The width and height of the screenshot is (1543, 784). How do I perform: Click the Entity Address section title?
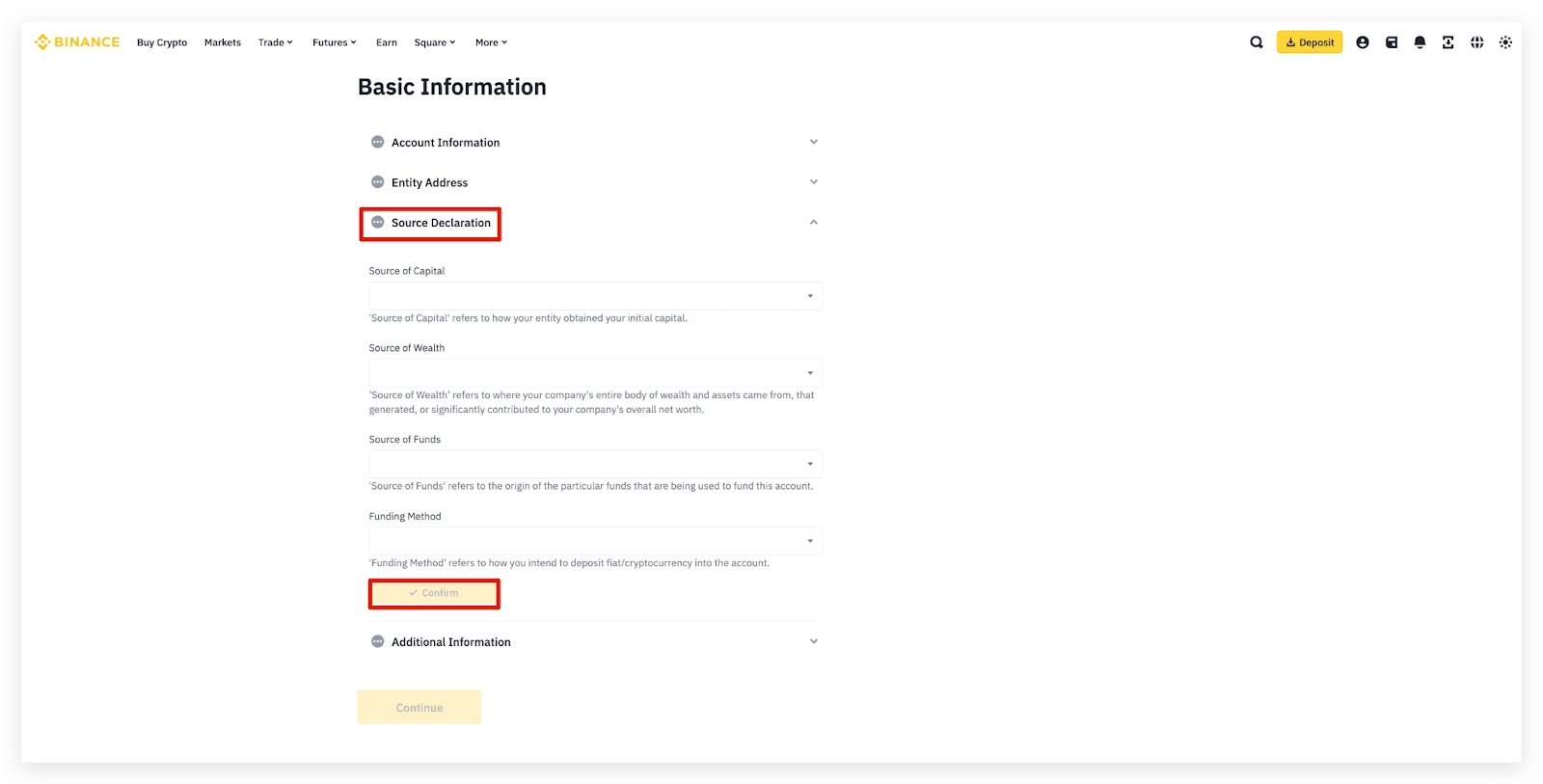coord(430,182)
